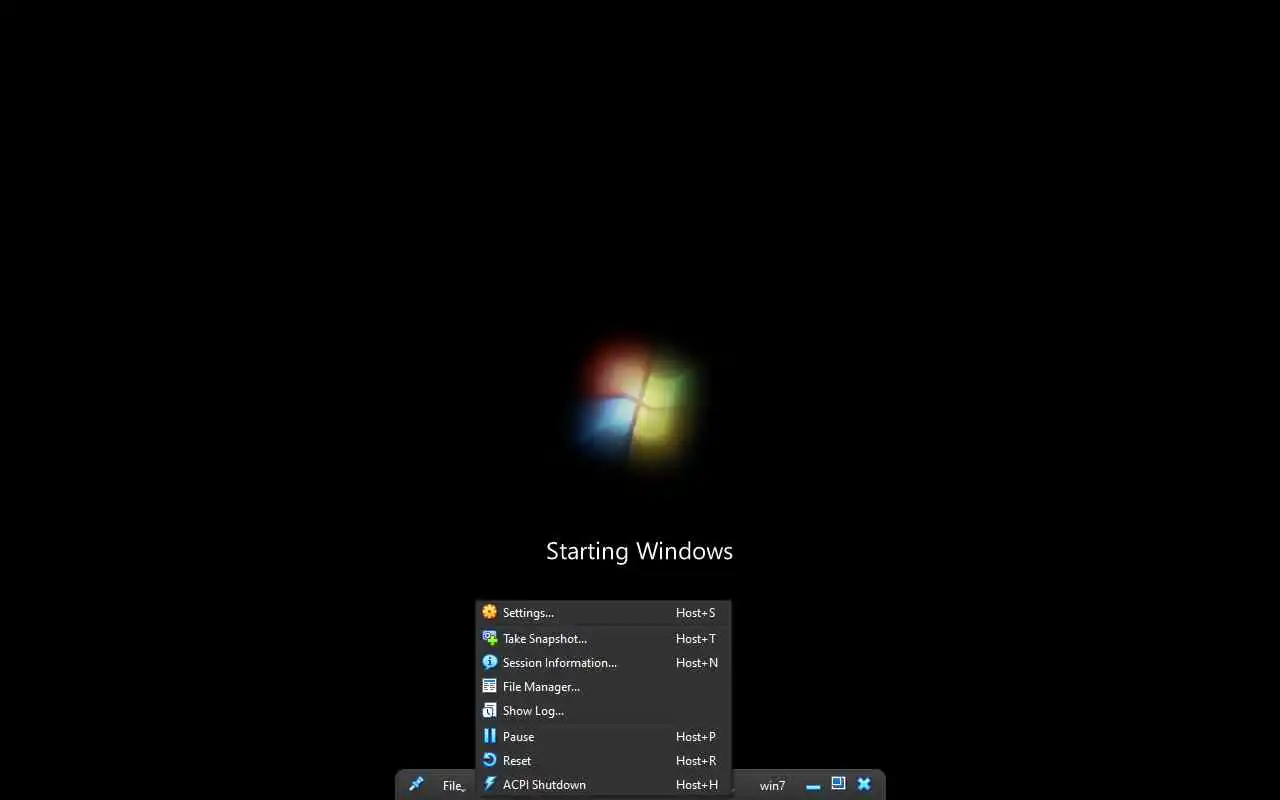The image size is (1280, 800).
Task: Select Session Information menu entry
Action: pos(603,663)
